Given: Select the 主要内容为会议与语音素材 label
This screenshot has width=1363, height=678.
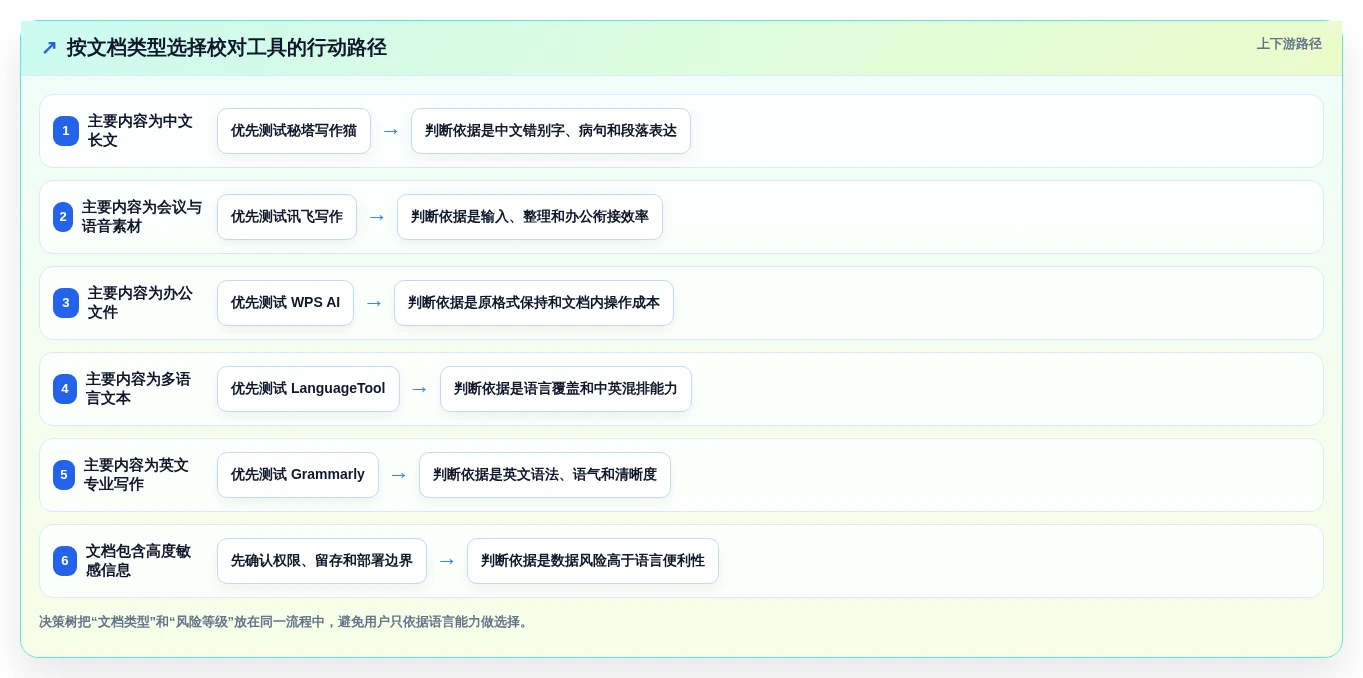Looking at the screenshot, I should pos(142,217).
